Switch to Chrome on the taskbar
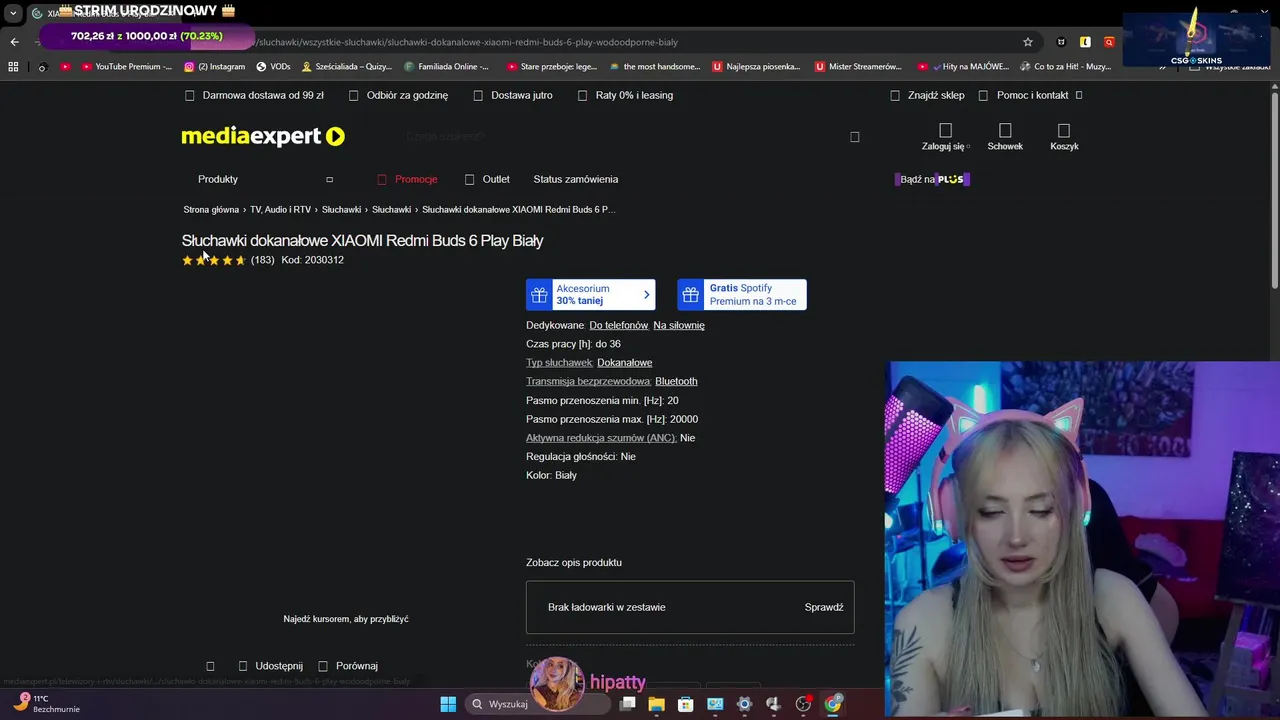 point(833,704)
